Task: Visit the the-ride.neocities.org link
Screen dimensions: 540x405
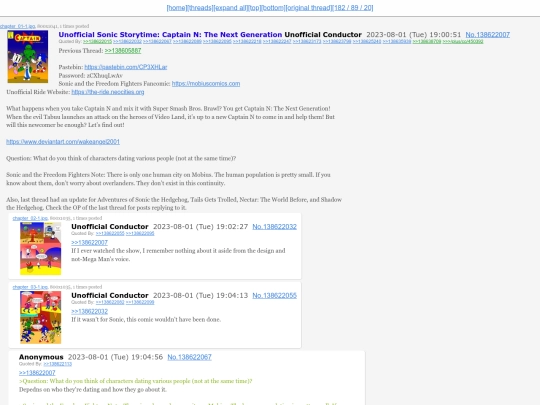Action: (108, 92)
